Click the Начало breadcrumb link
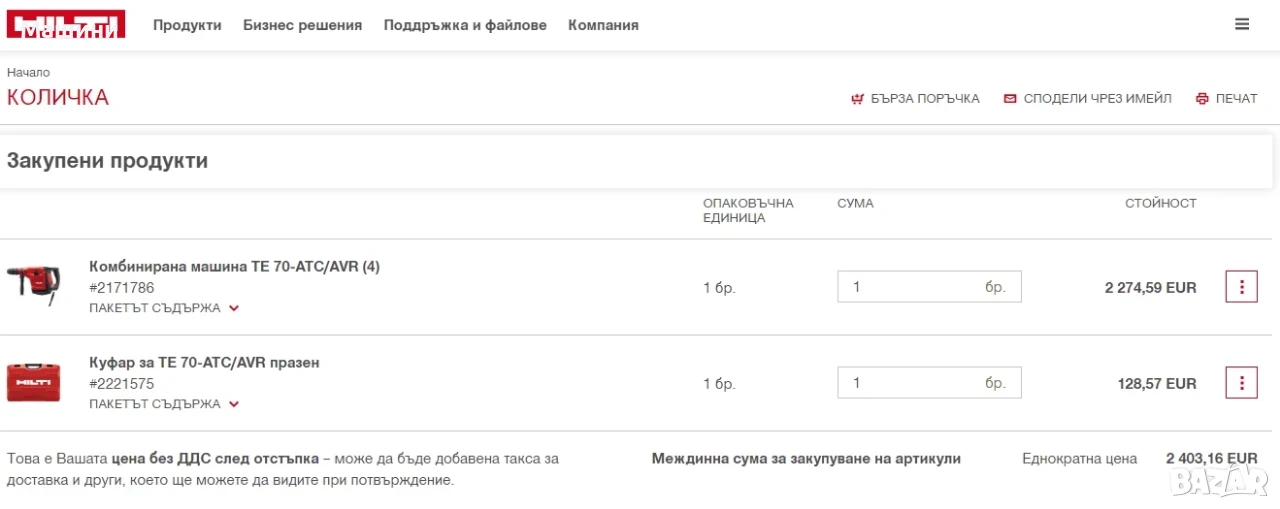This screenshot has height=509, width=1280. click(x=28, y=73)
